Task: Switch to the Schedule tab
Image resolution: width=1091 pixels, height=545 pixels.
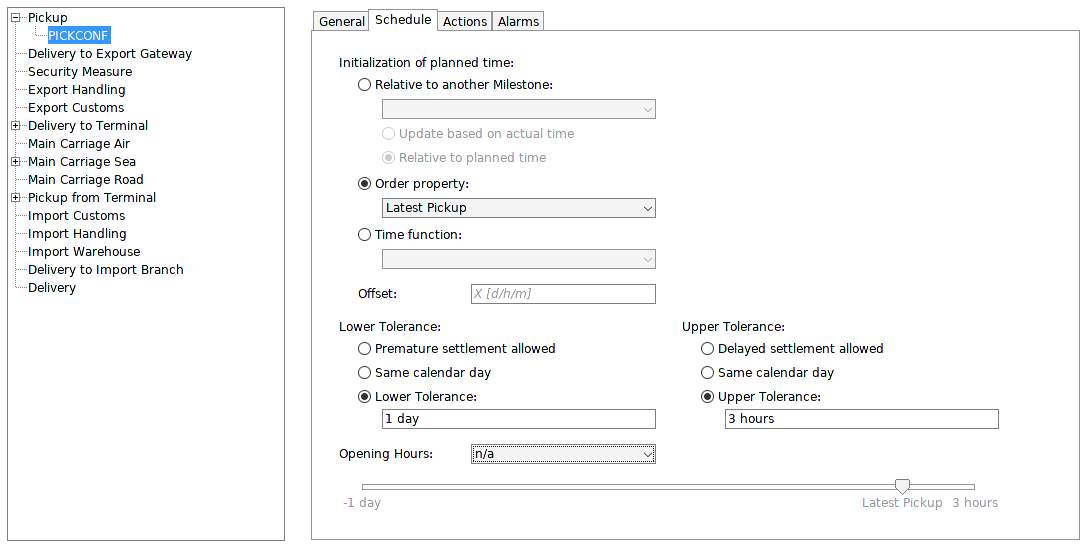Action: click(x=403, y=20)
